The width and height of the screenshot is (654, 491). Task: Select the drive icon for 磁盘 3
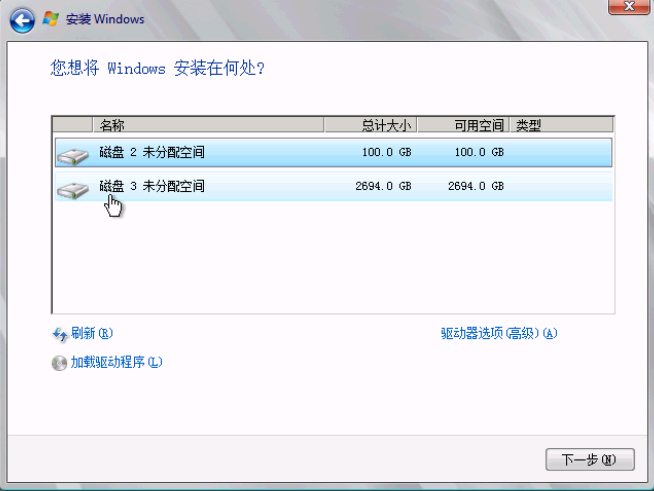tap(72, 188)
